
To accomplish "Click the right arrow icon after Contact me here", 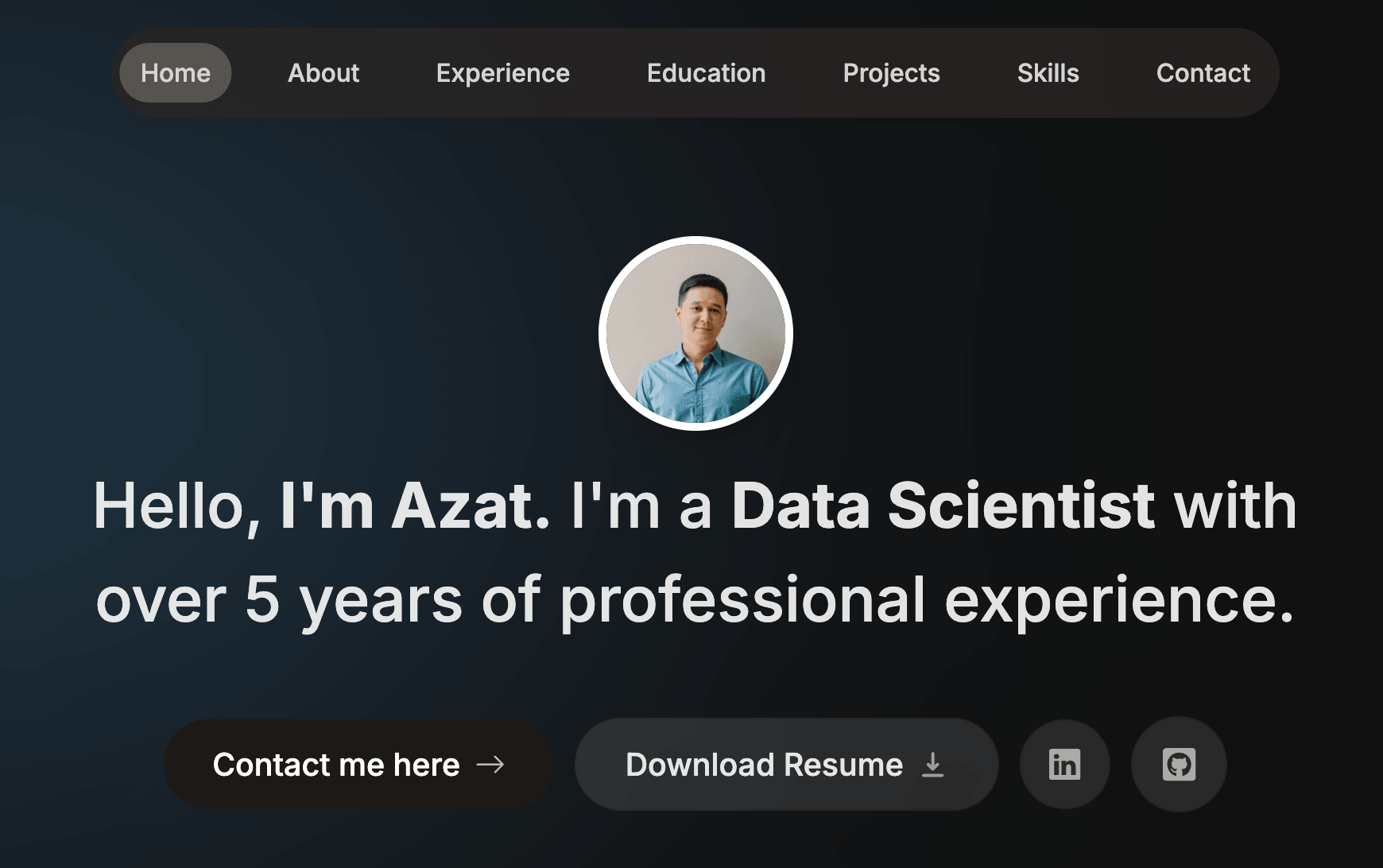I will pyautogui.click(x=490, y=765).
